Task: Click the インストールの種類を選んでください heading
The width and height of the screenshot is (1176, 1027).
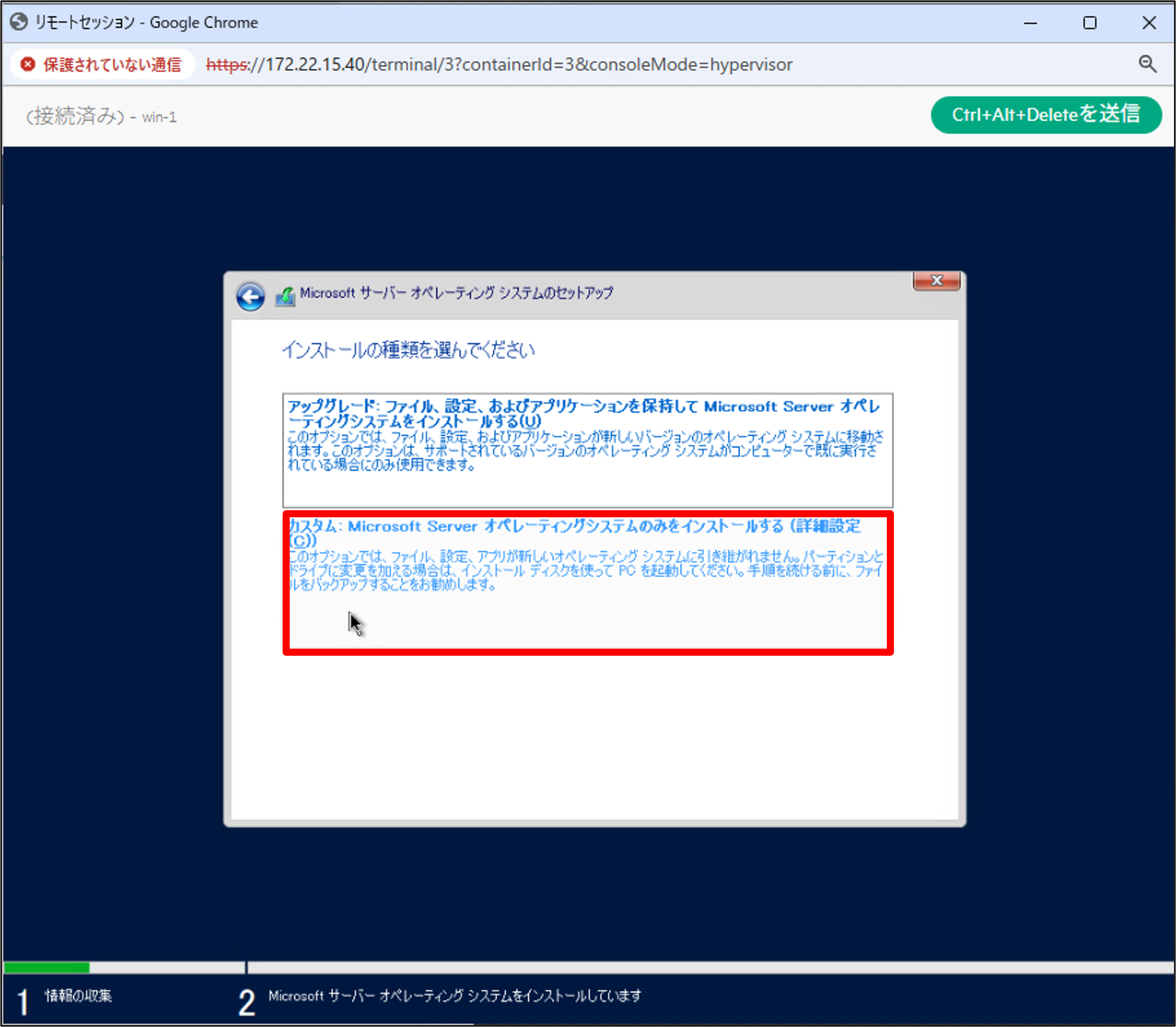Action: click(x=408, y=349)
